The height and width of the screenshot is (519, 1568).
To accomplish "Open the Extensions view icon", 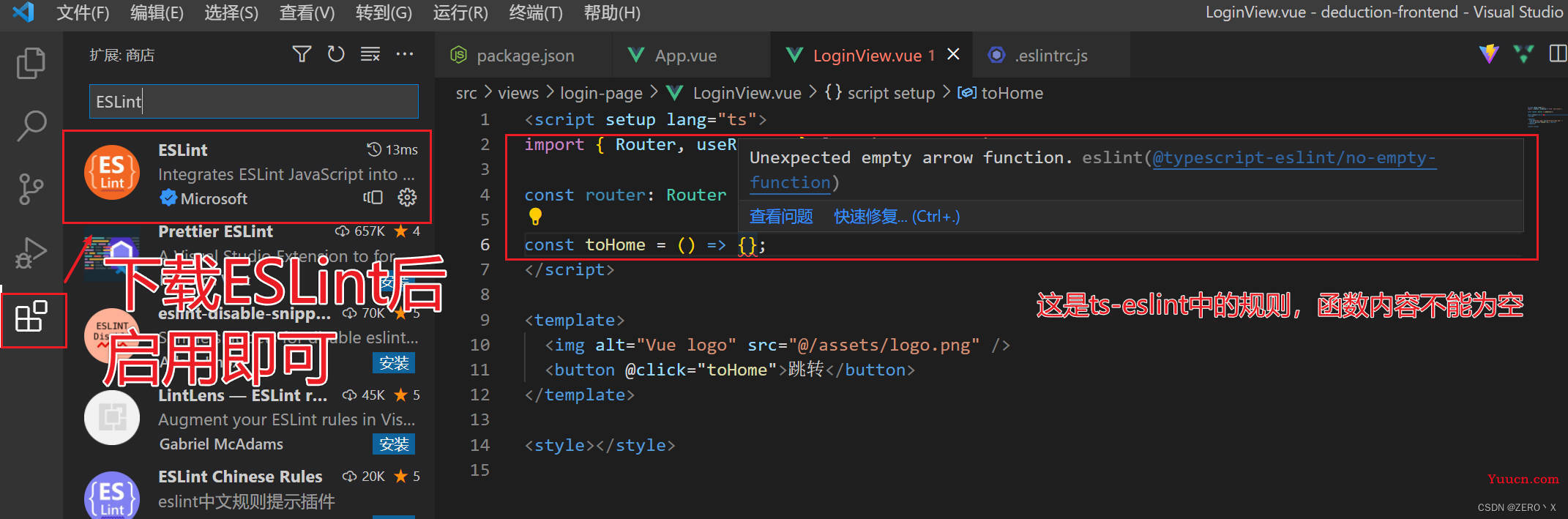I will pyautogui.click(x=31, y=317).
